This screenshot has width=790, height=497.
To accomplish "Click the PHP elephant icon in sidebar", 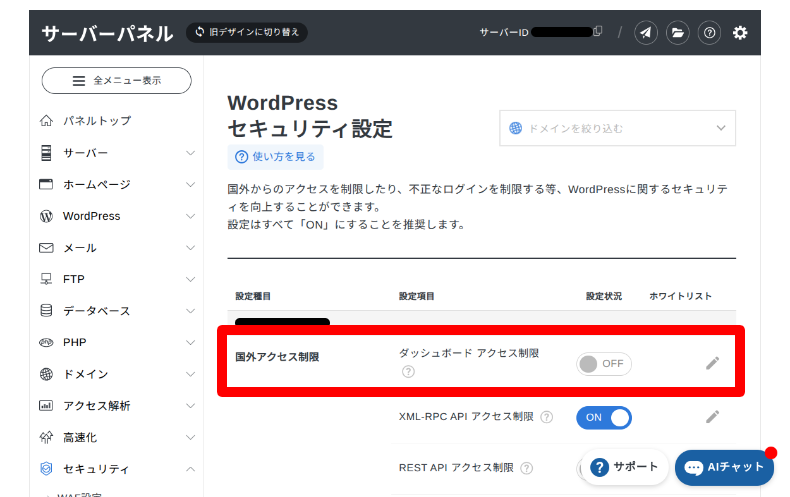I will [x=46, y=343].
